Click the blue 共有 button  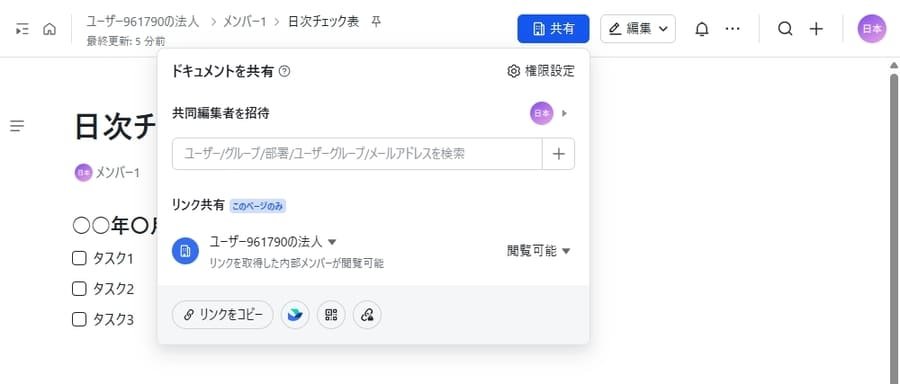pyautogui.click(x=553, y=29)
